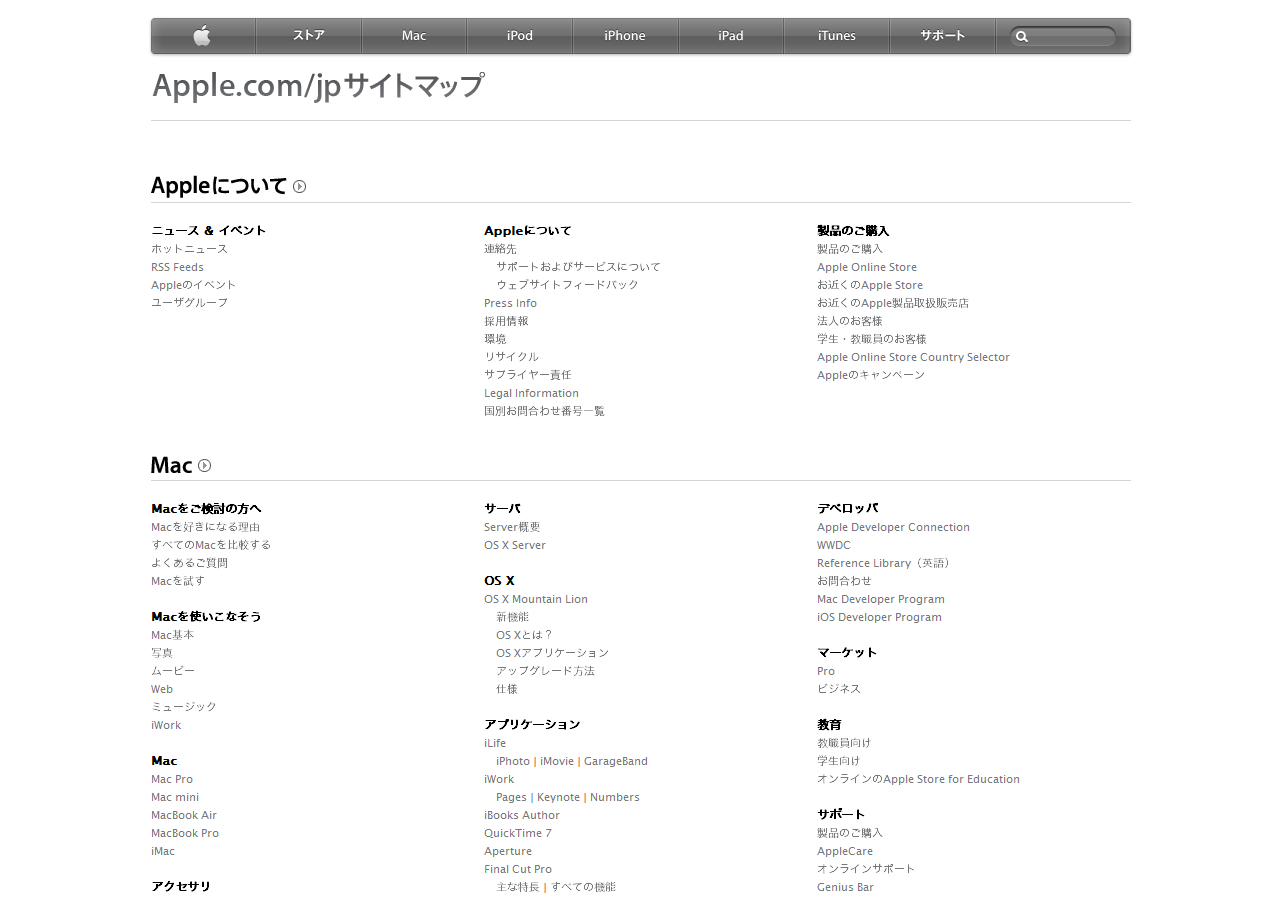Switch to the iPhone navigation tab
1280x900 pixels.
pyautogui.click(x=625, y=36)
